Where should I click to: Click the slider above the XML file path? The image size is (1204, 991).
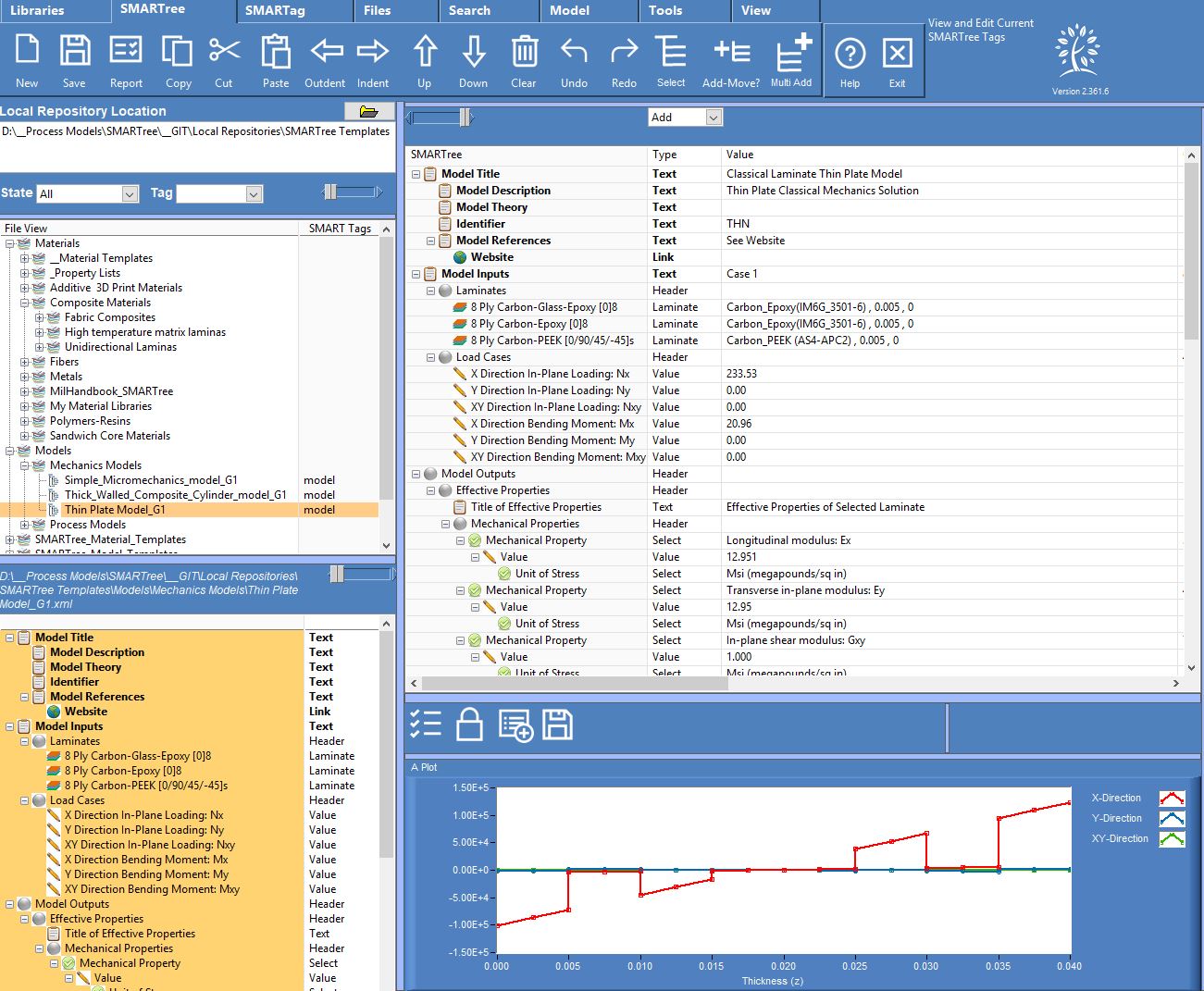[362, 575]
